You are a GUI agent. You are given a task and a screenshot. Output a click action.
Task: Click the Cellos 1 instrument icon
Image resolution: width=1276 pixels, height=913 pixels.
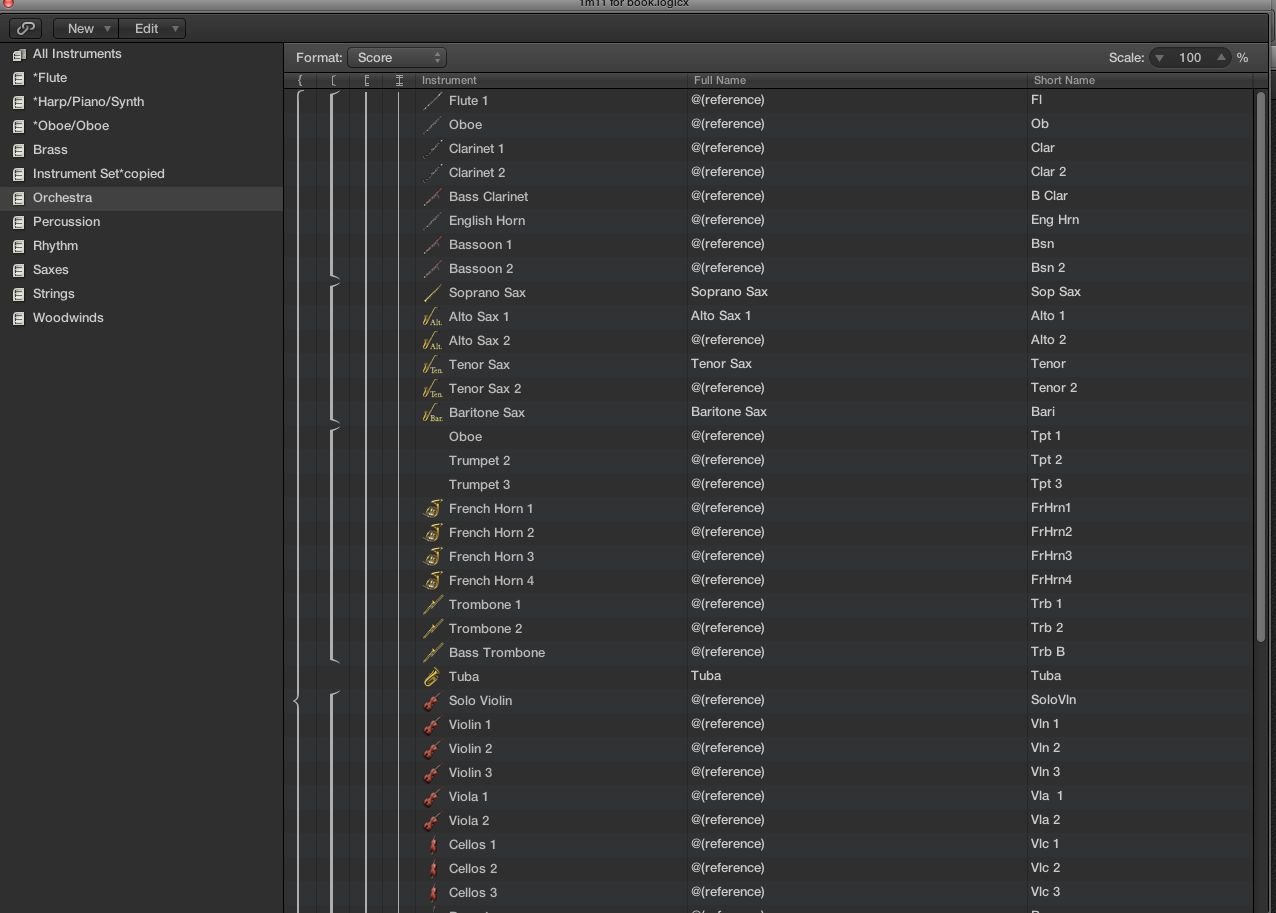tap(432, 844)
